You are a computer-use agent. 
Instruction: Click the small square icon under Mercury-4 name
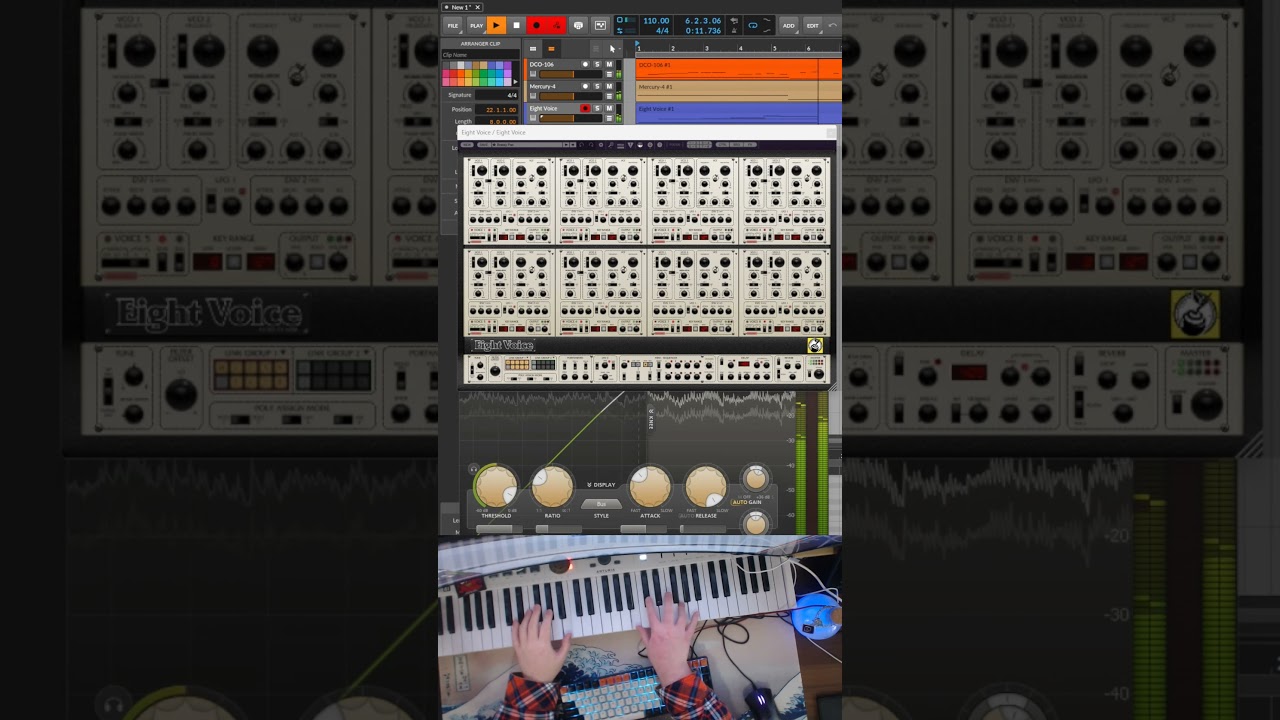533,96
